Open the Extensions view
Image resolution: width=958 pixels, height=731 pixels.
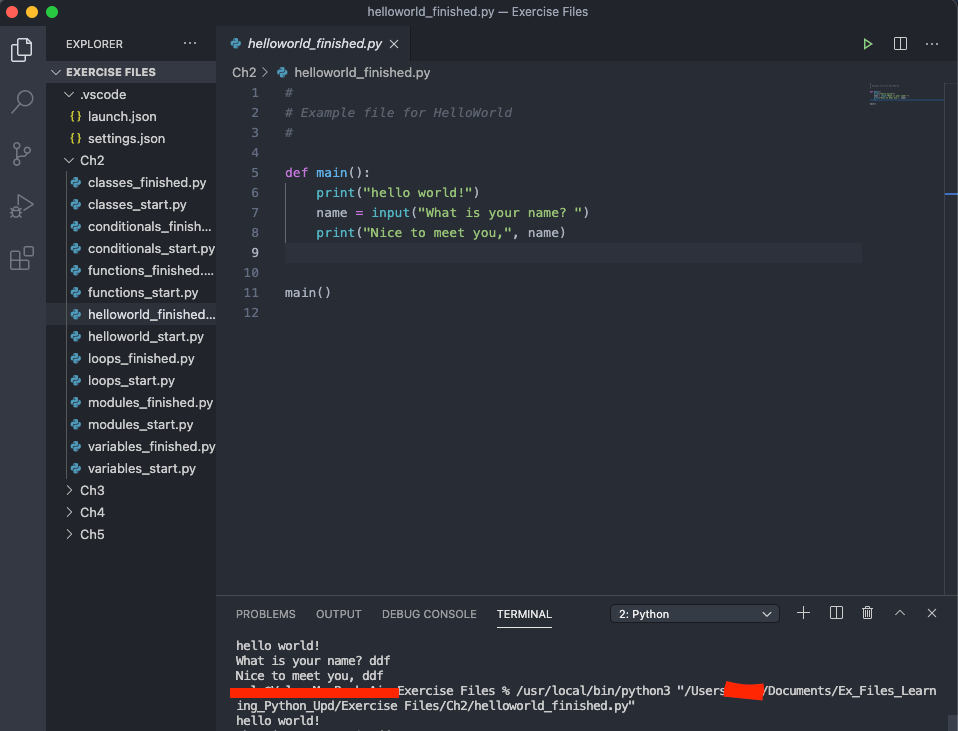(x=22, y=260)
